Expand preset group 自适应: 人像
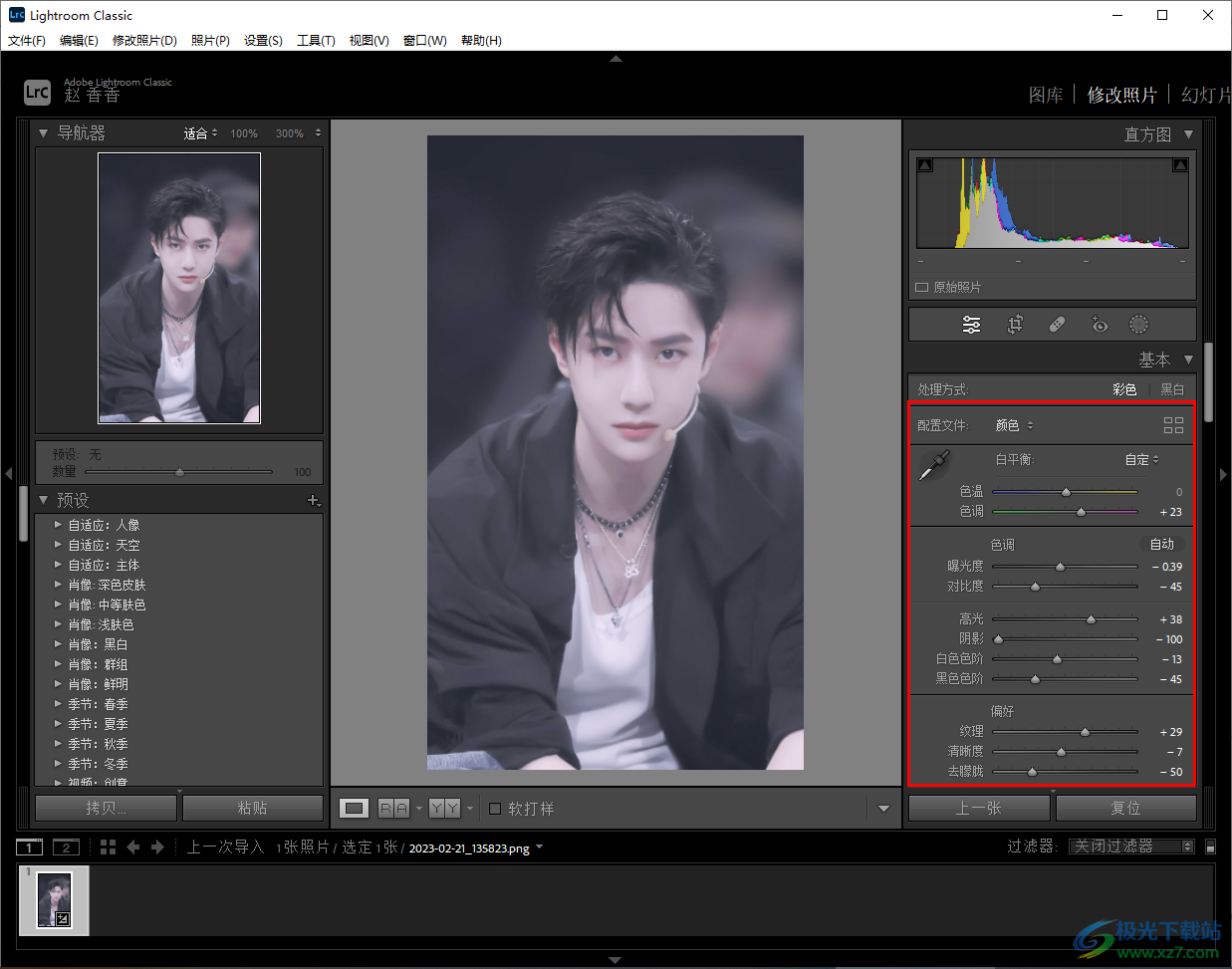 (58, 525)
